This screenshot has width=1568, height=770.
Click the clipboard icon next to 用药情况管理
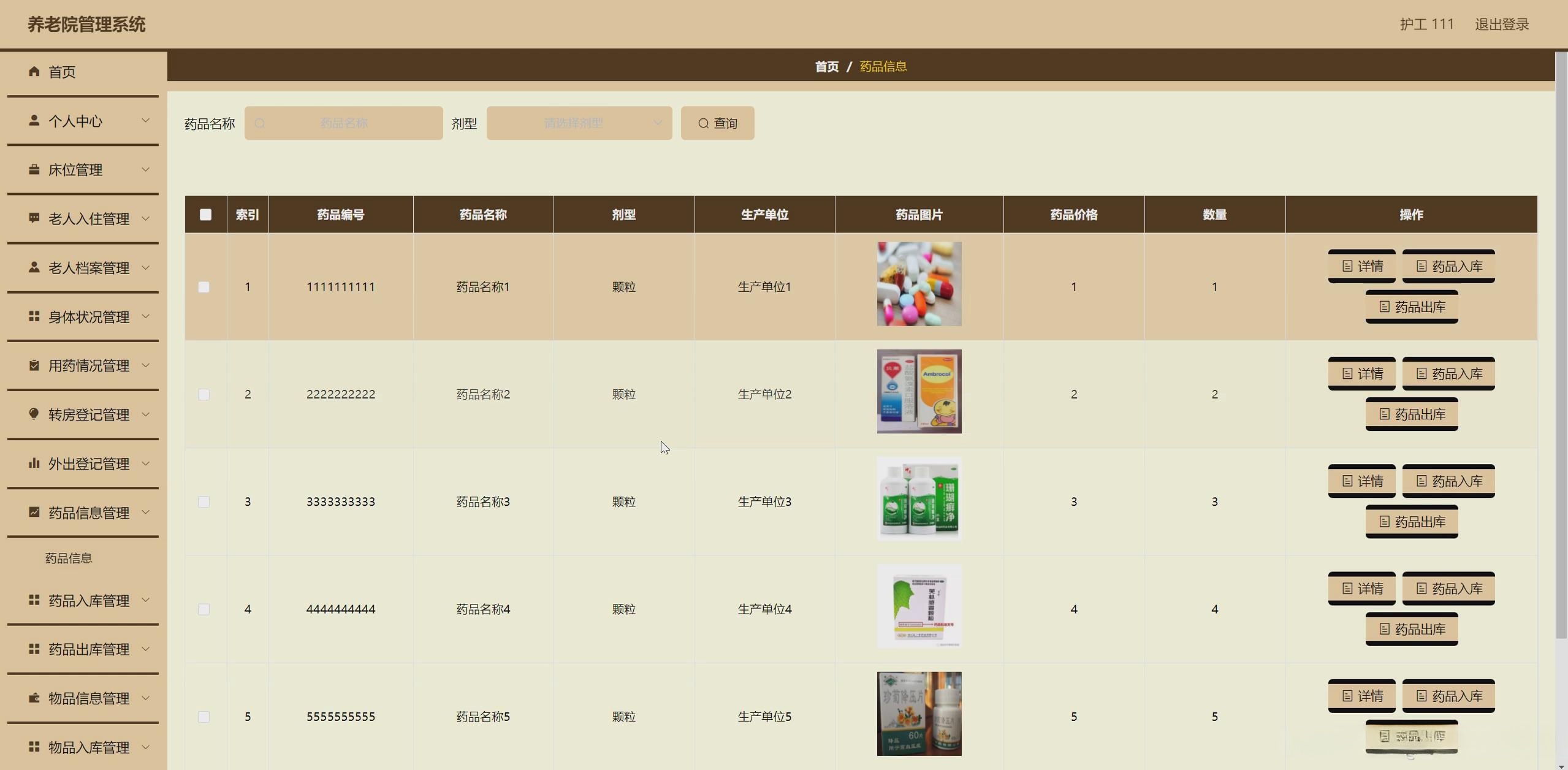click(x=34, y=365)
